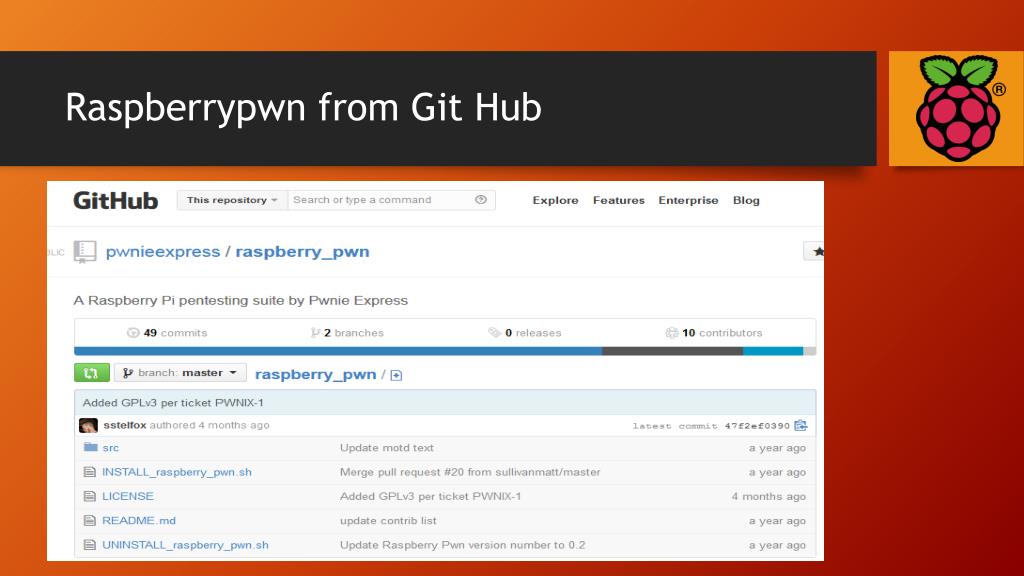Open the sstelfox author profile link
The height and width of the screenshot is (576, 1024).
[x=125, y=425]
